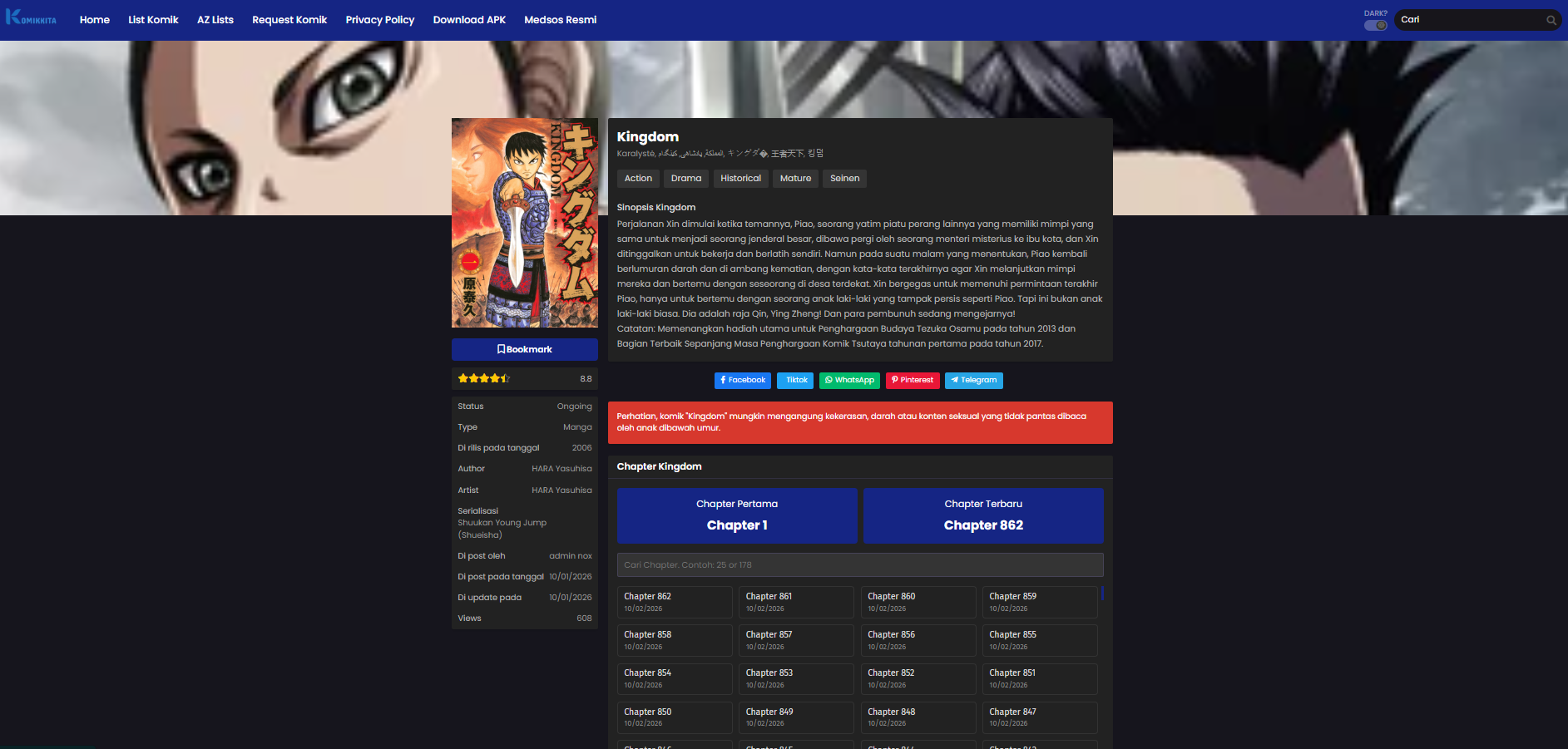
Task: Click the red content warning notice
Action: (x=860, y=422)
